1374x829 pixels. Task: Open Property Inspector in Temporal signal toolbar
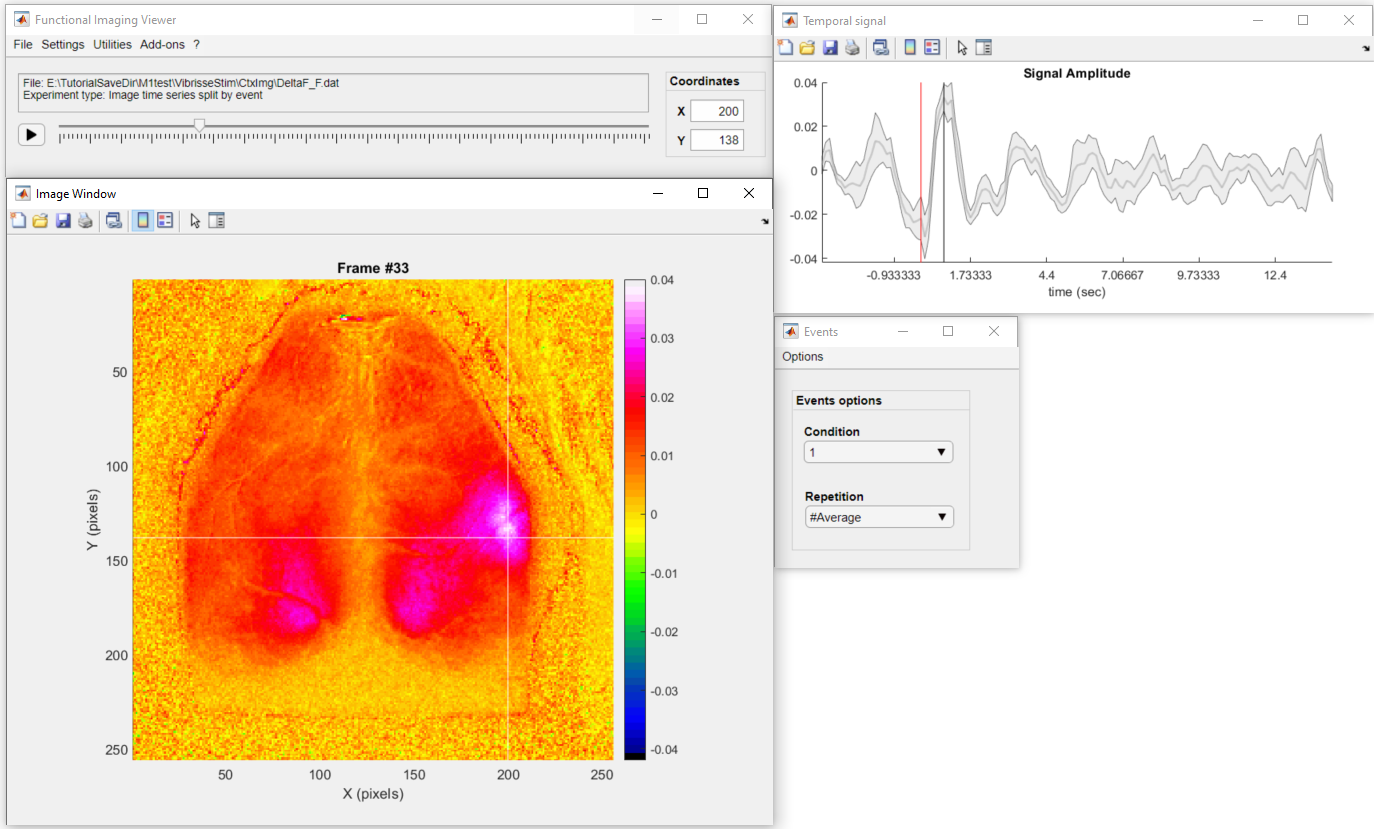[983, 47]
